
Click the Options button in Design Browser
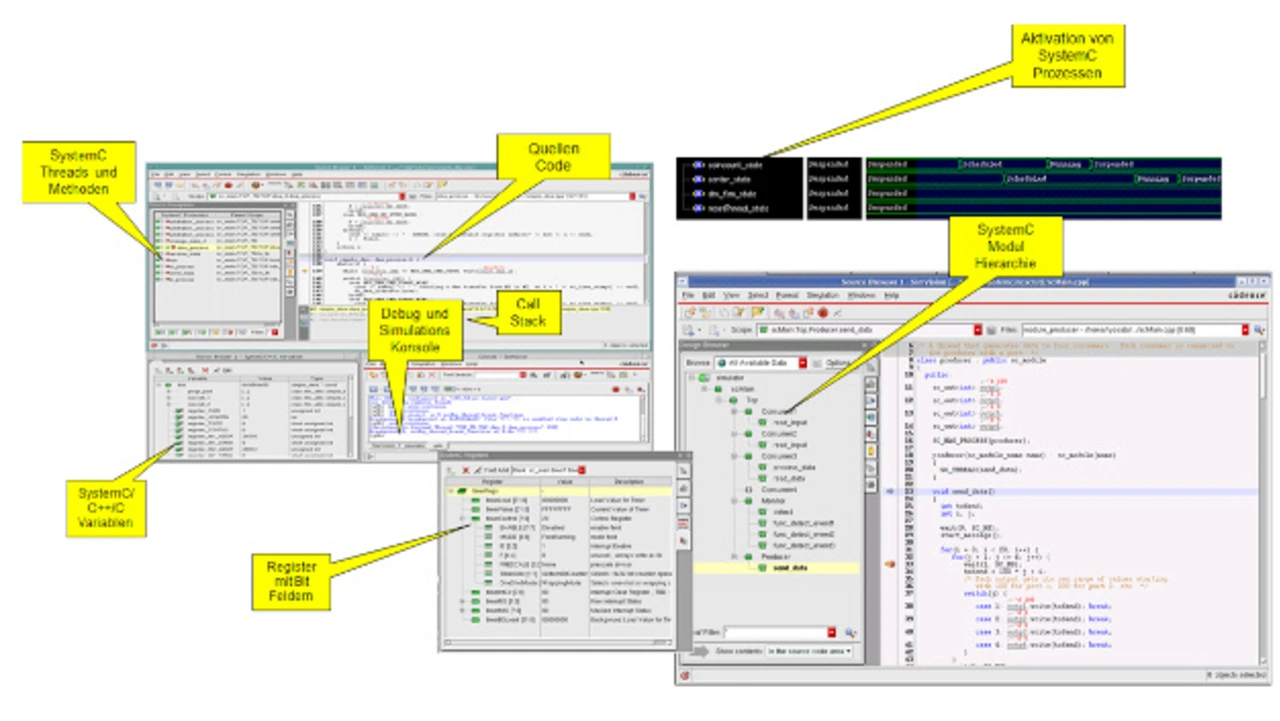coord(836,363)
